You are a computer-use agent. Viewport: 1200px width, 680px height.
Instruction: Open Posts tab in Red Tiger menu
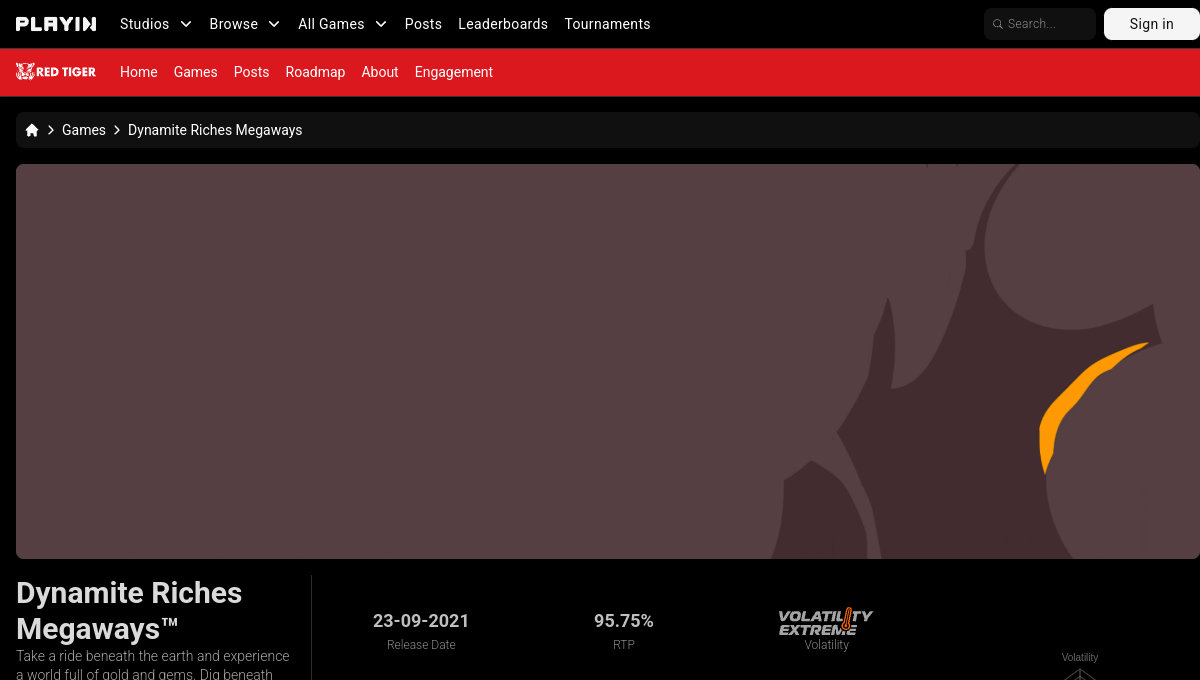click(251, 72)
